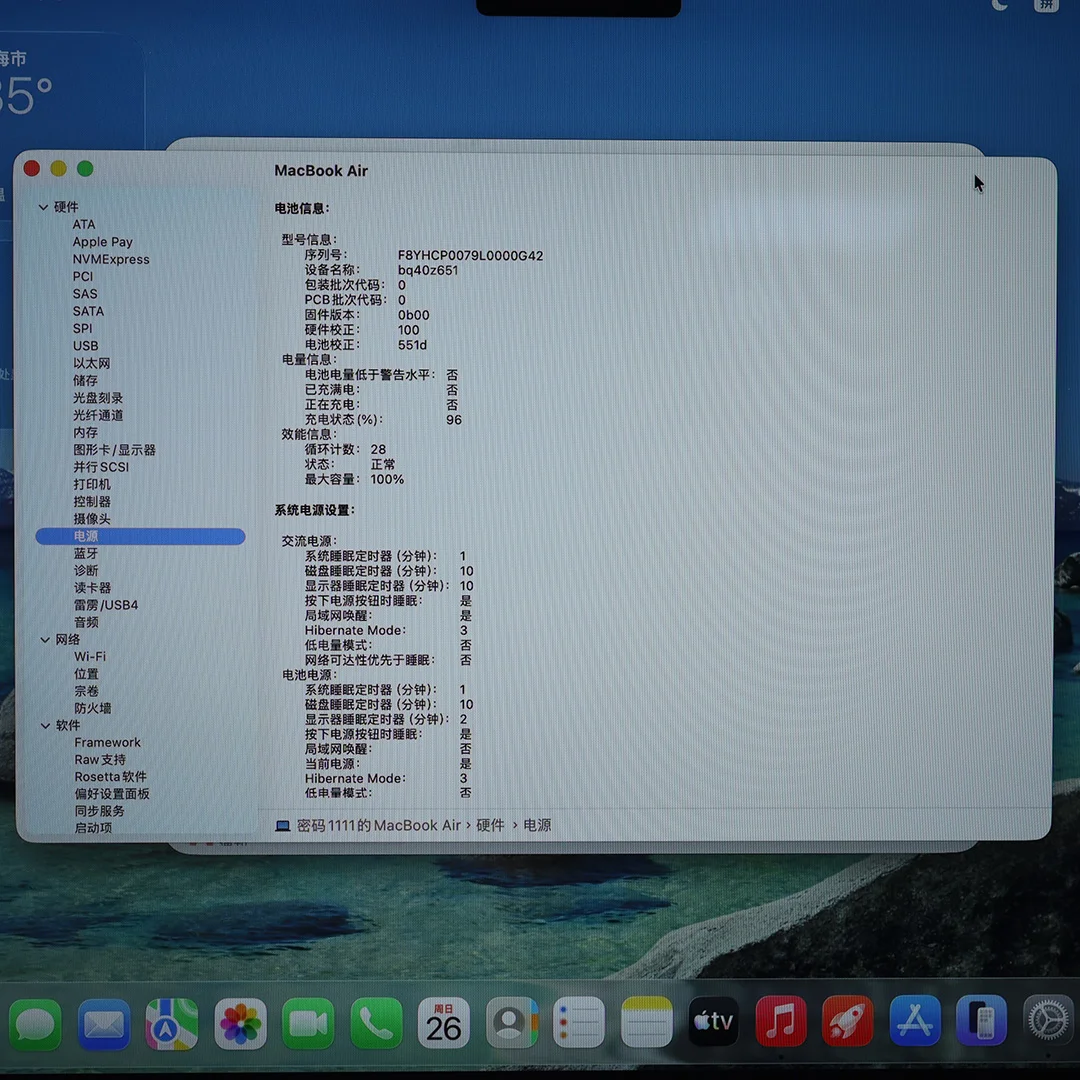Select Raw 支持 under 软件

tap(100, 760)
